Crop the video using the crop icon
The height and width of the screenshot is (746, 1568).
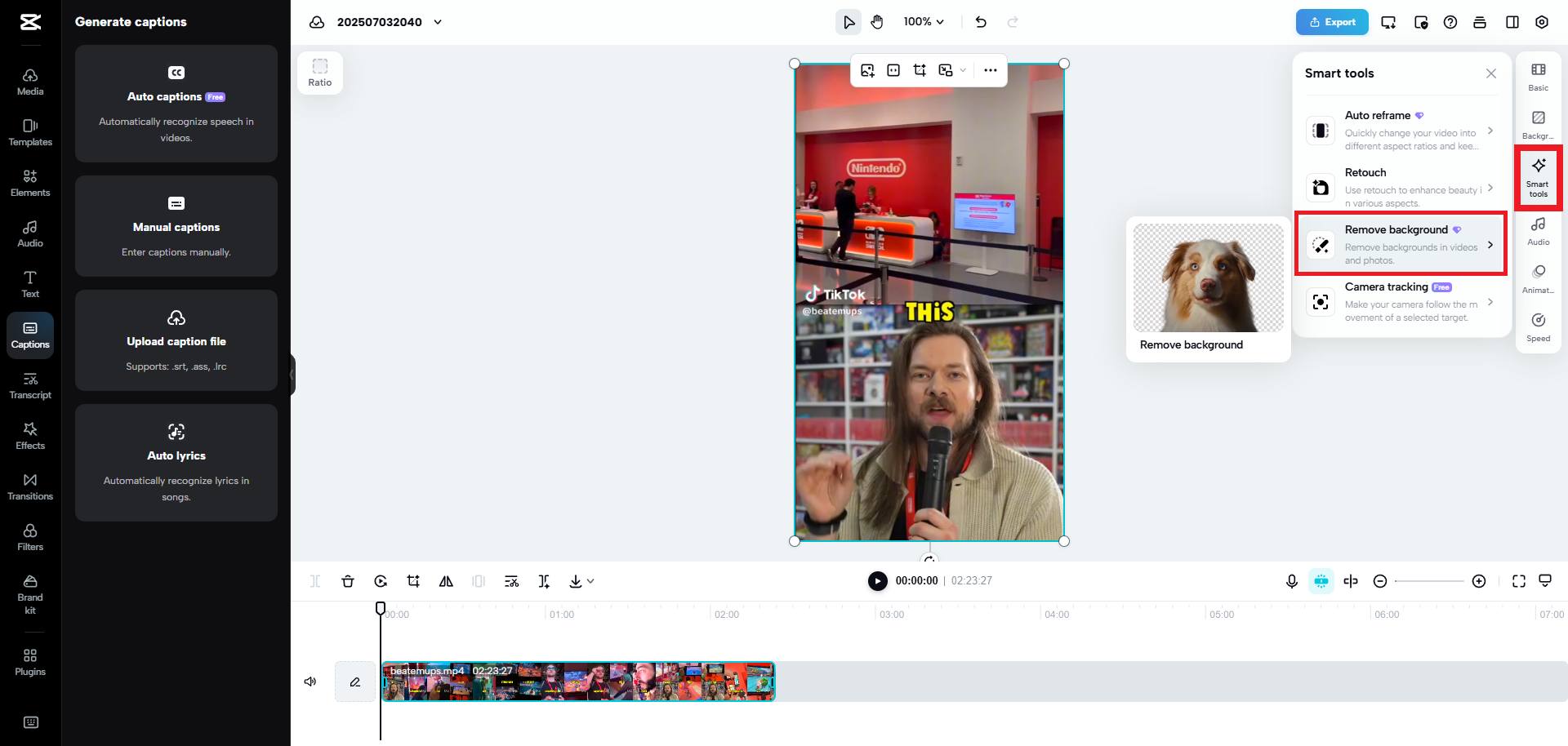click(x=413, y=581)
